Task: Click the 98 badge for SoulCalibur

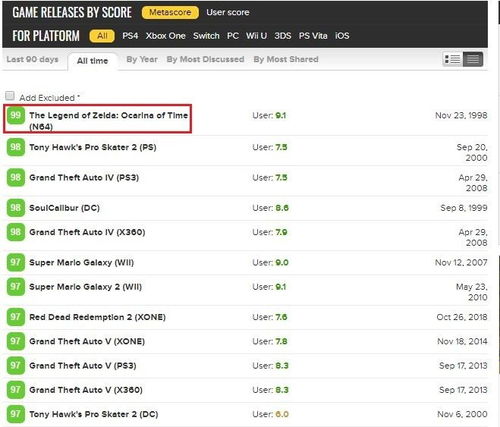Action: [x=16, y=208]
